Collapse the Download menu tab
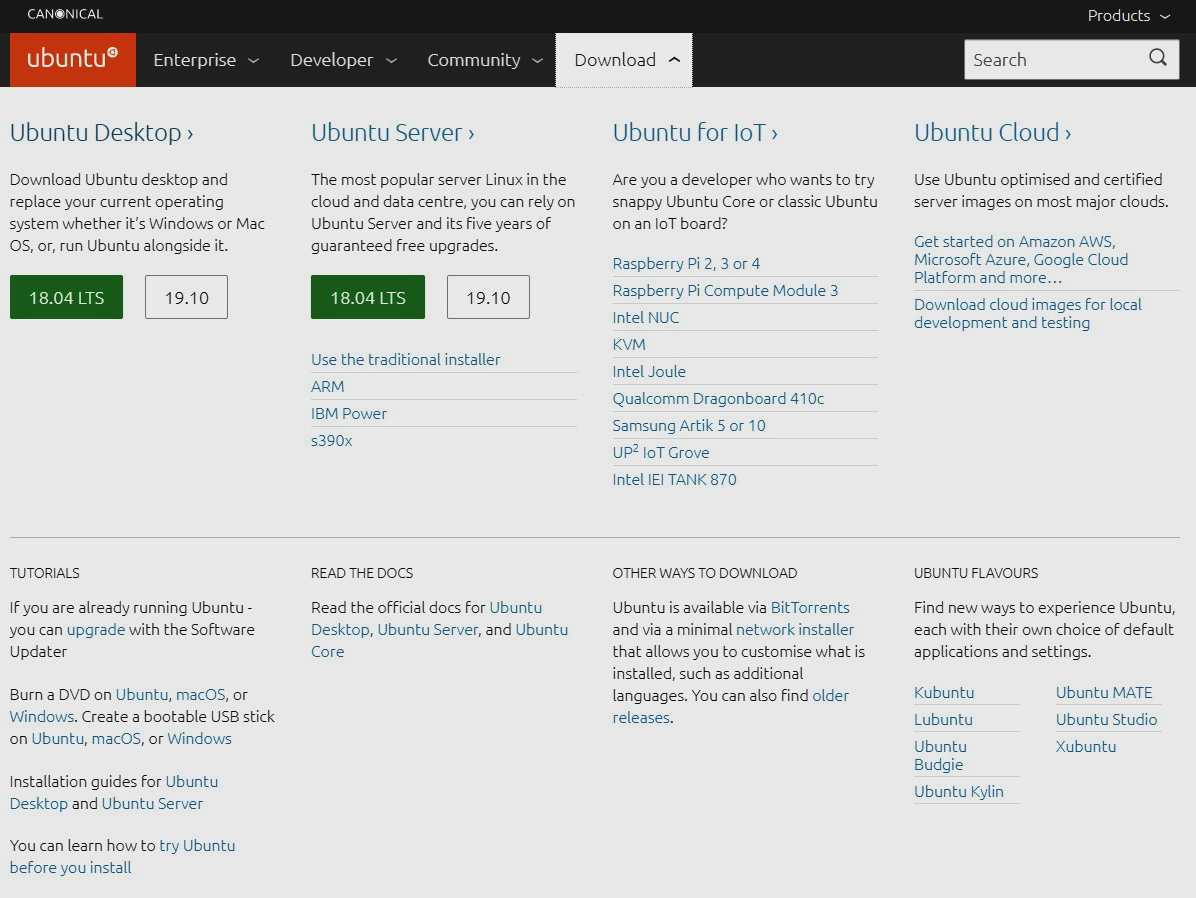The height and width of the screenshot is (898, 1196). [624, 60]
